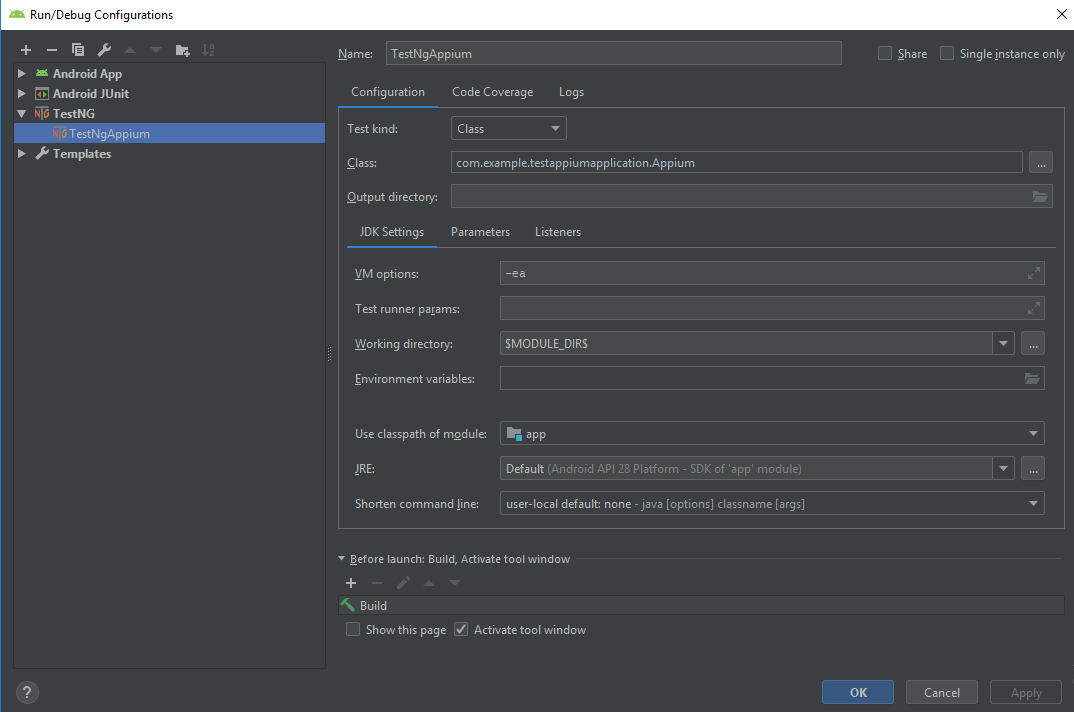Image resolution: width=1074 pixels, height=712 pixels.
Task: Expand the Android JUnit tree node
Action: tap(21, 93)
